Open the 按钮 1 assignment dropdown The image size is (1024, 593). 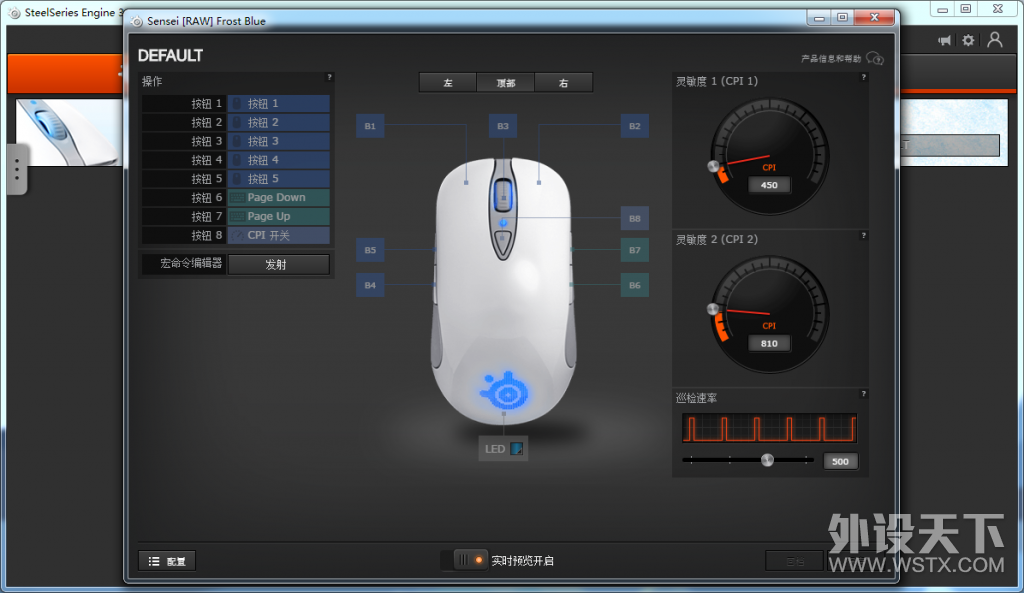278,103
